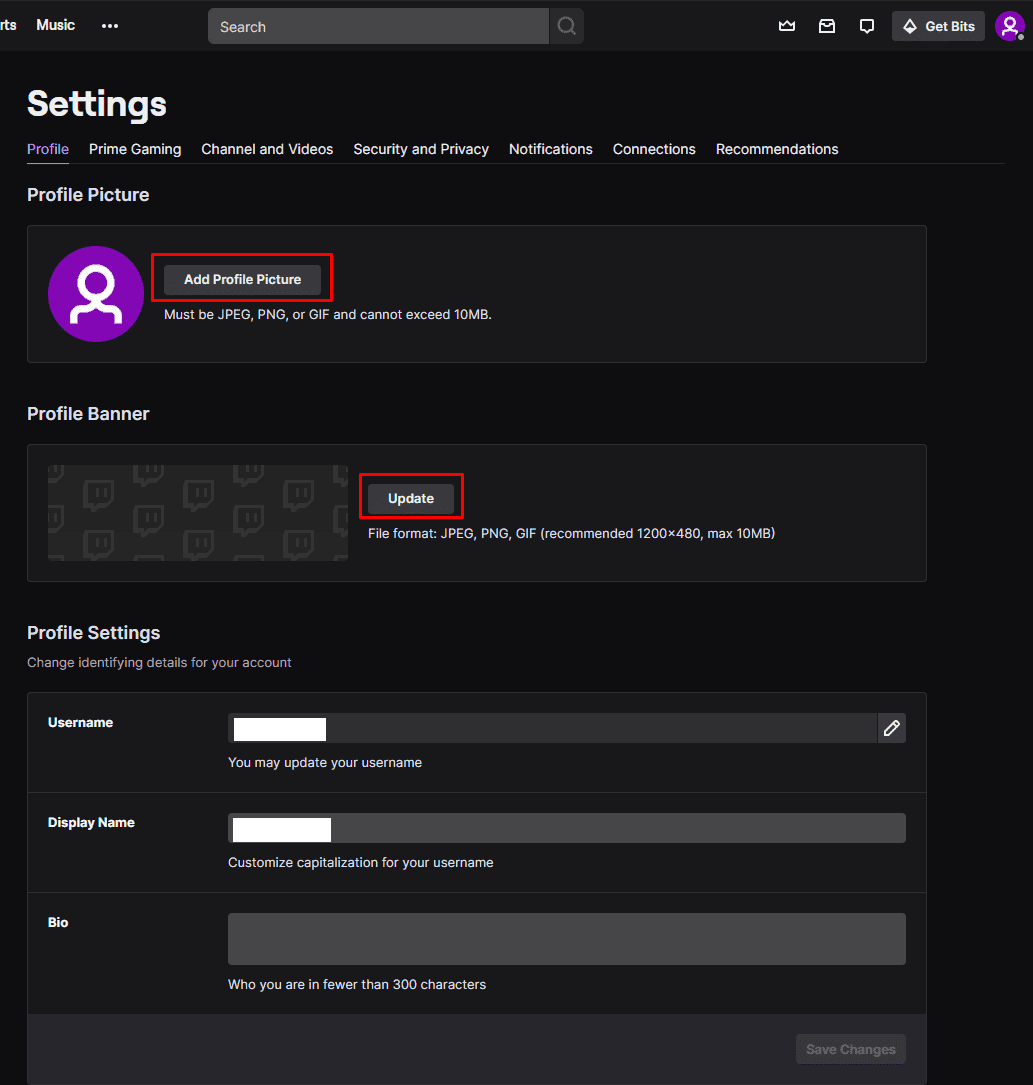1033x1085 pixels.
Task: Click the Get Bits button
Action: [938, 26]
